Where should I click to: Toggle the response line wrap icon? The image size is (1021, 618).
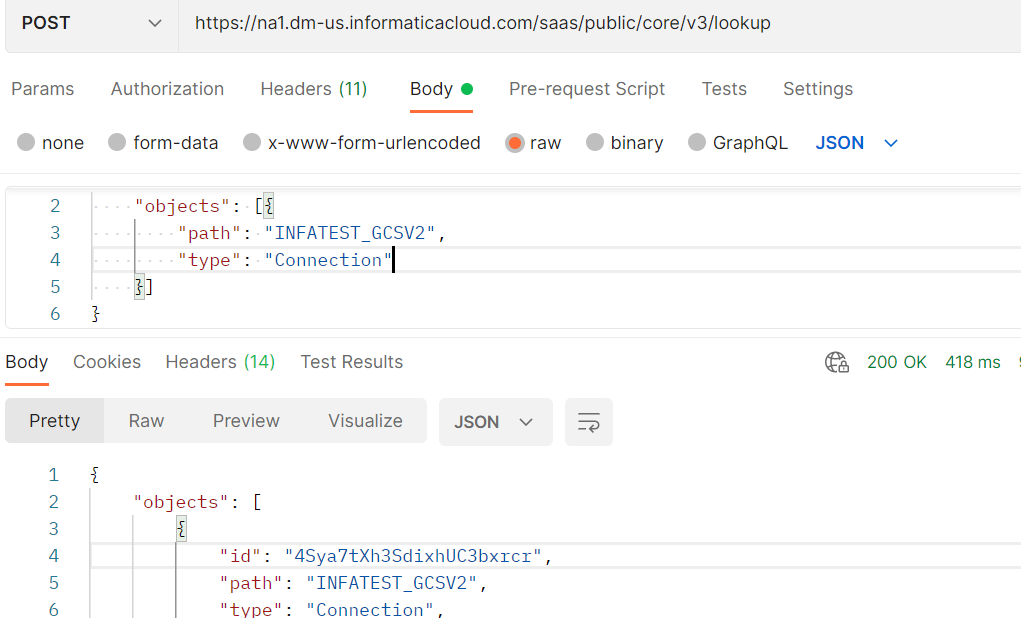pos(589,422)
